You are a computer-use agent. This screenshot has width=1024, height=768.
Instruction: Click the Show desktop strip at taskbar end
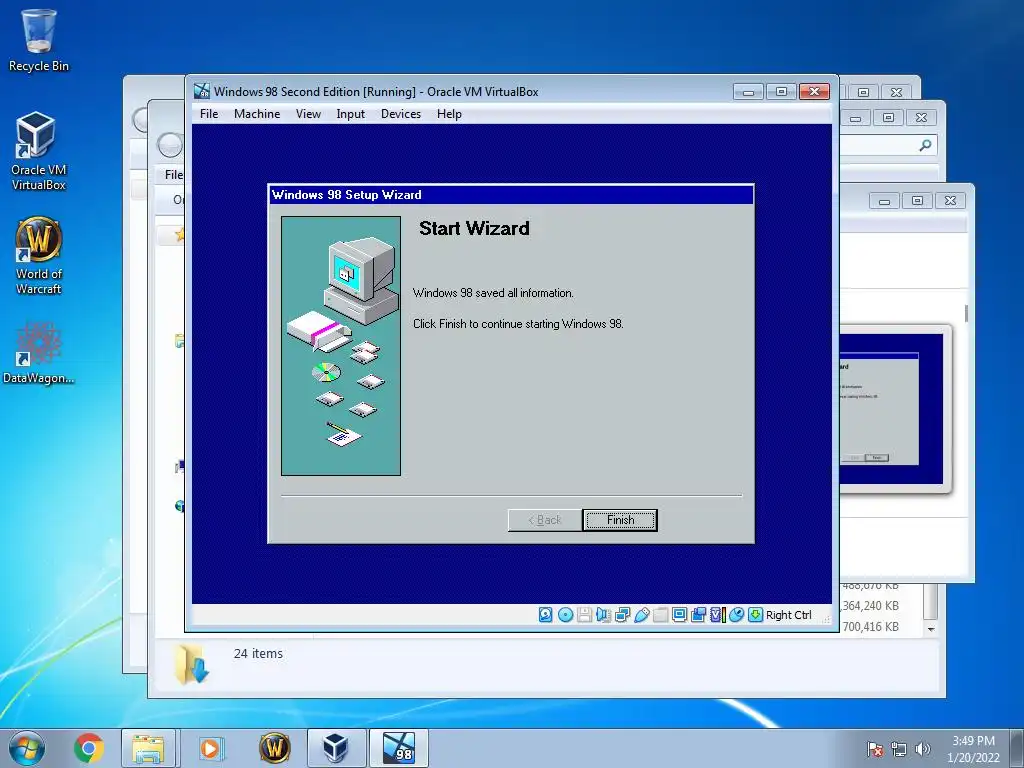click(x=1018, y=748)
